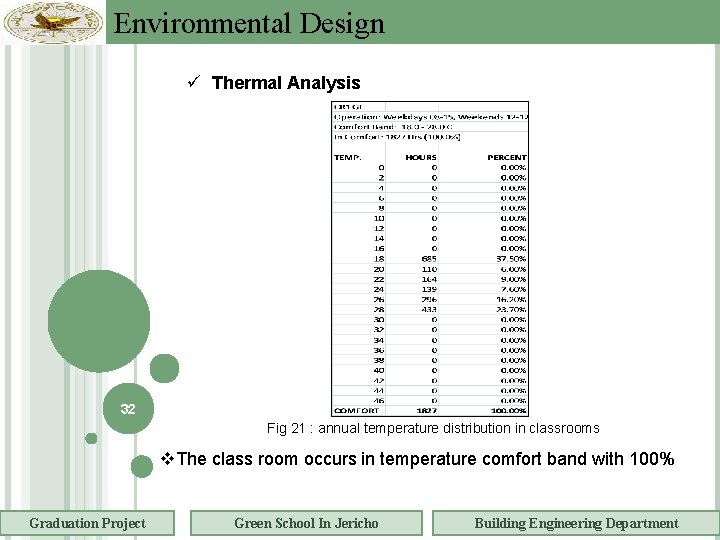Click the "Operation: Weekdays" line in the table
Viewport: 720px width, 540px height.
pos(431,117)
